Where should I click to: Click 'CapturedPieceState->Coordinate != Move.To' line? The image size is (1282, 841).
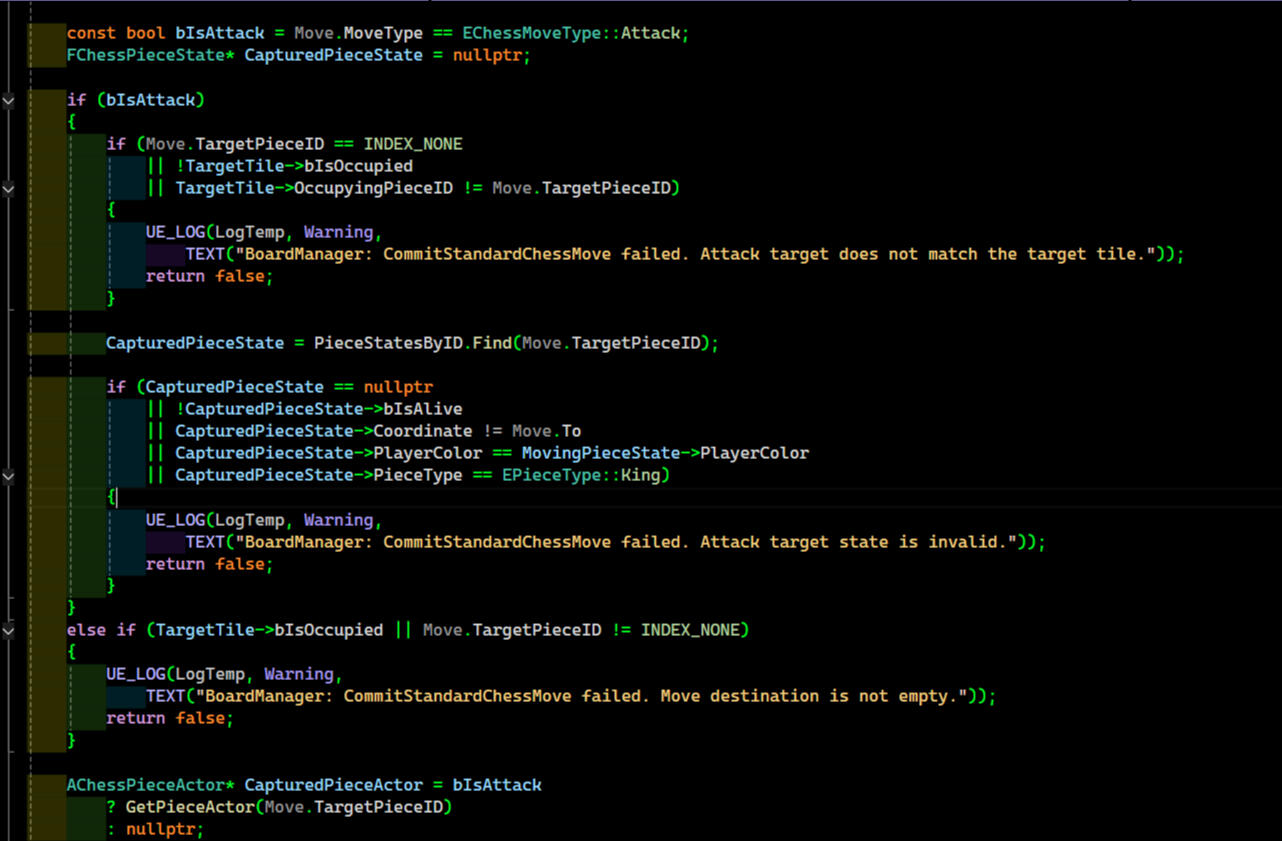point(378,431)
